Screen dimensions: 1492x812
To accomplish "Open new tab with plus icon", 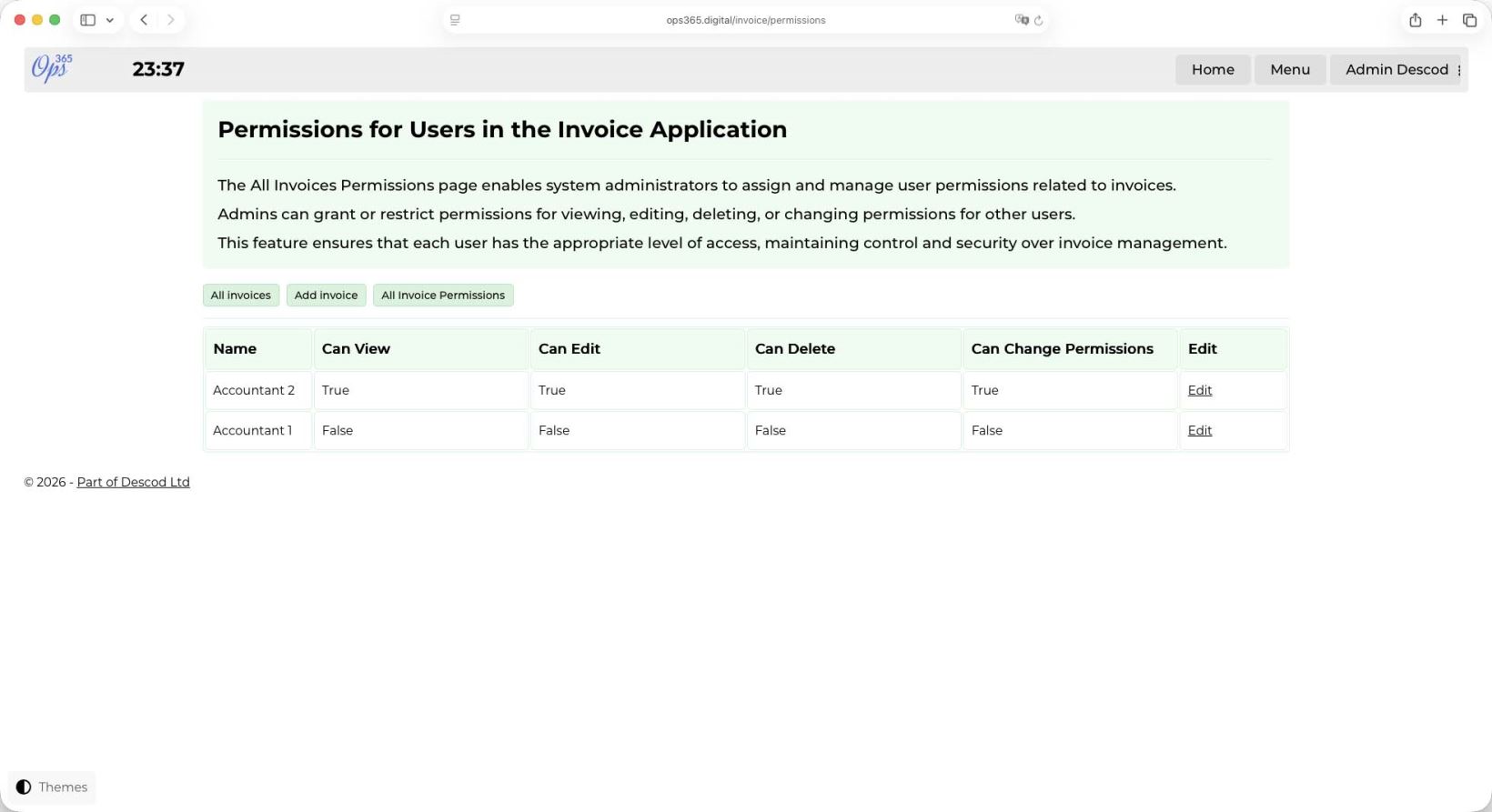I will click(x=1442, y=20).
